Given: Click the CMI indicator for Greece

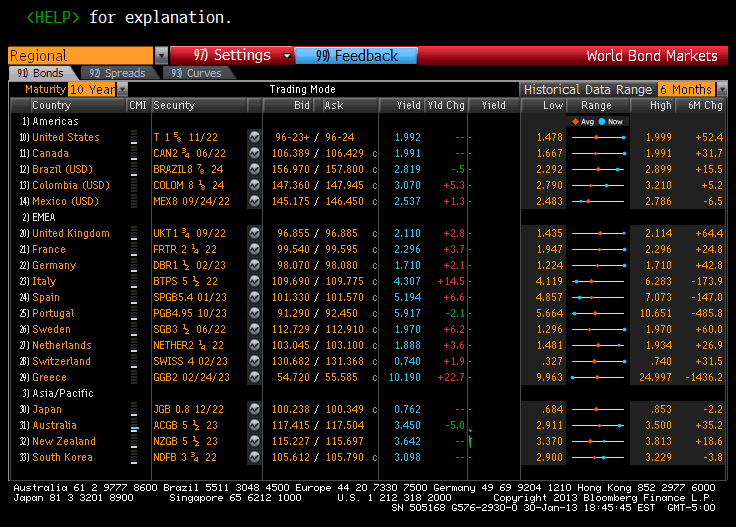Looking at the screenshot, I should point(134,377).
